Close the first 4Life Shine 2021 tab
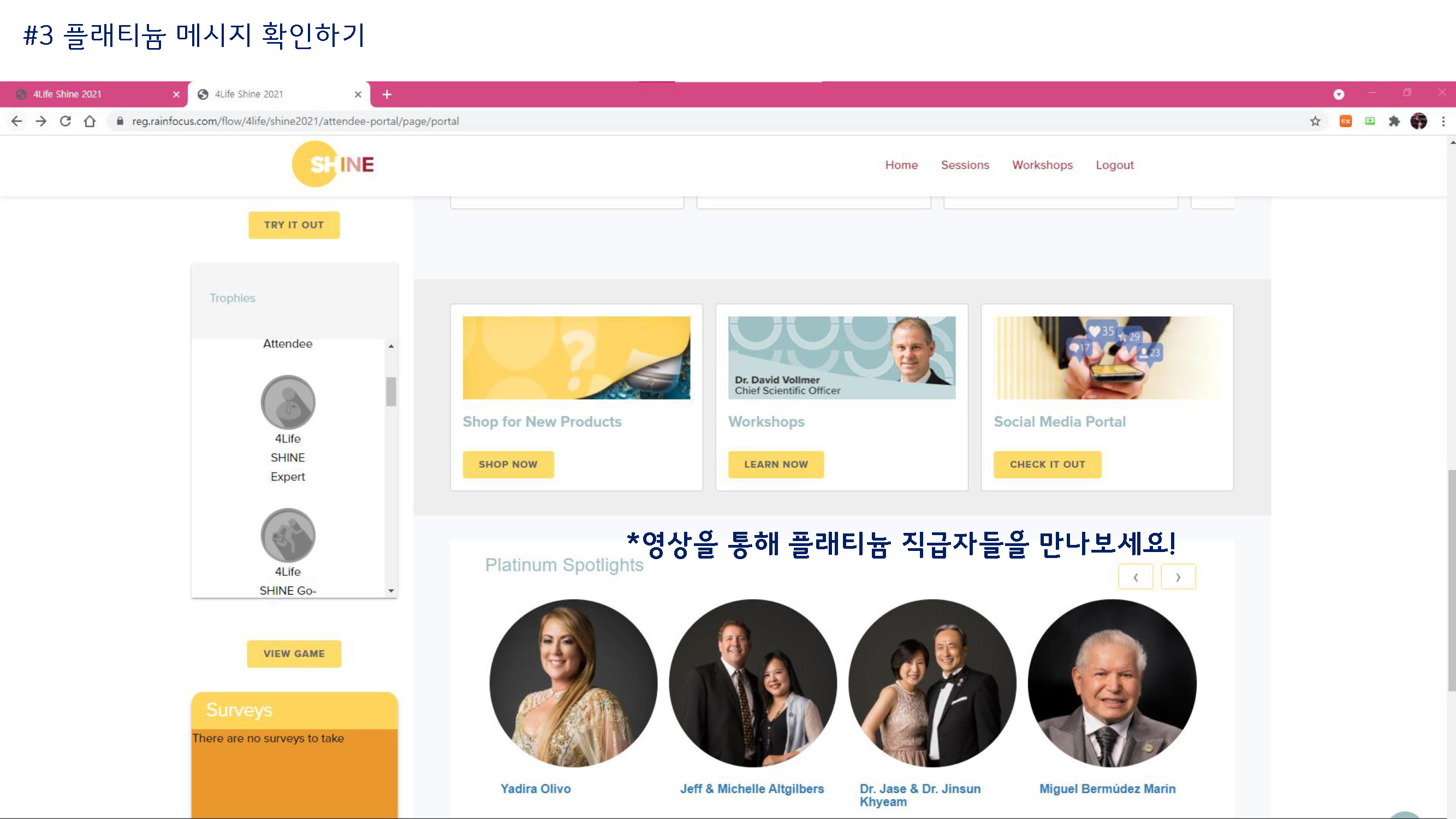Screen dimensions: 1456x819 [x=176, y=94]
